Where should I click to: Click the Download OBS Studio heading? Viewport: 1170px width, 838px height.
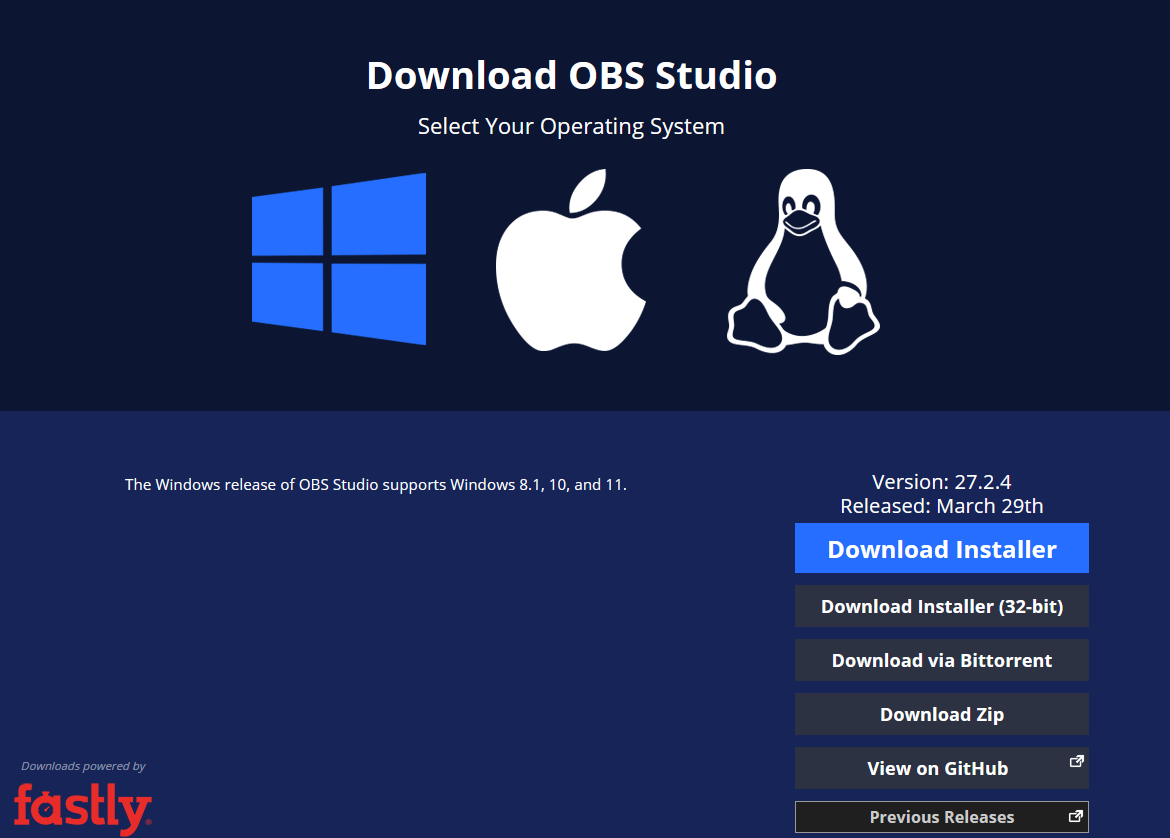click(x=572, y=75)
